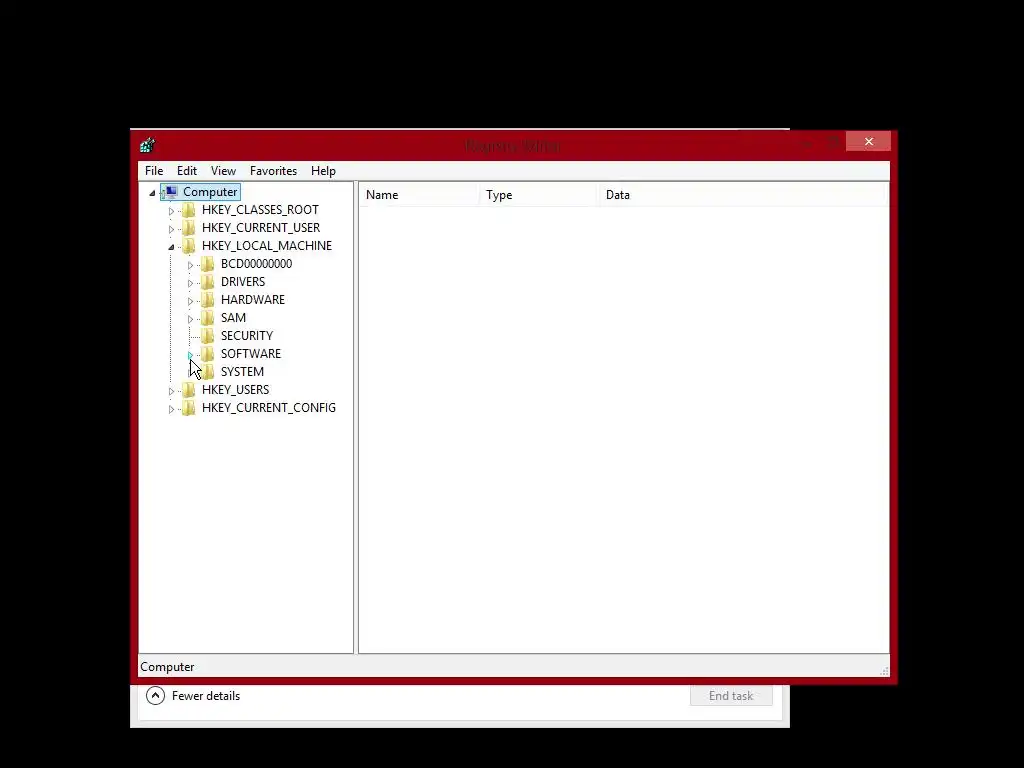Select HKEY_CURRENT_USER label in tree

[261, 227]
